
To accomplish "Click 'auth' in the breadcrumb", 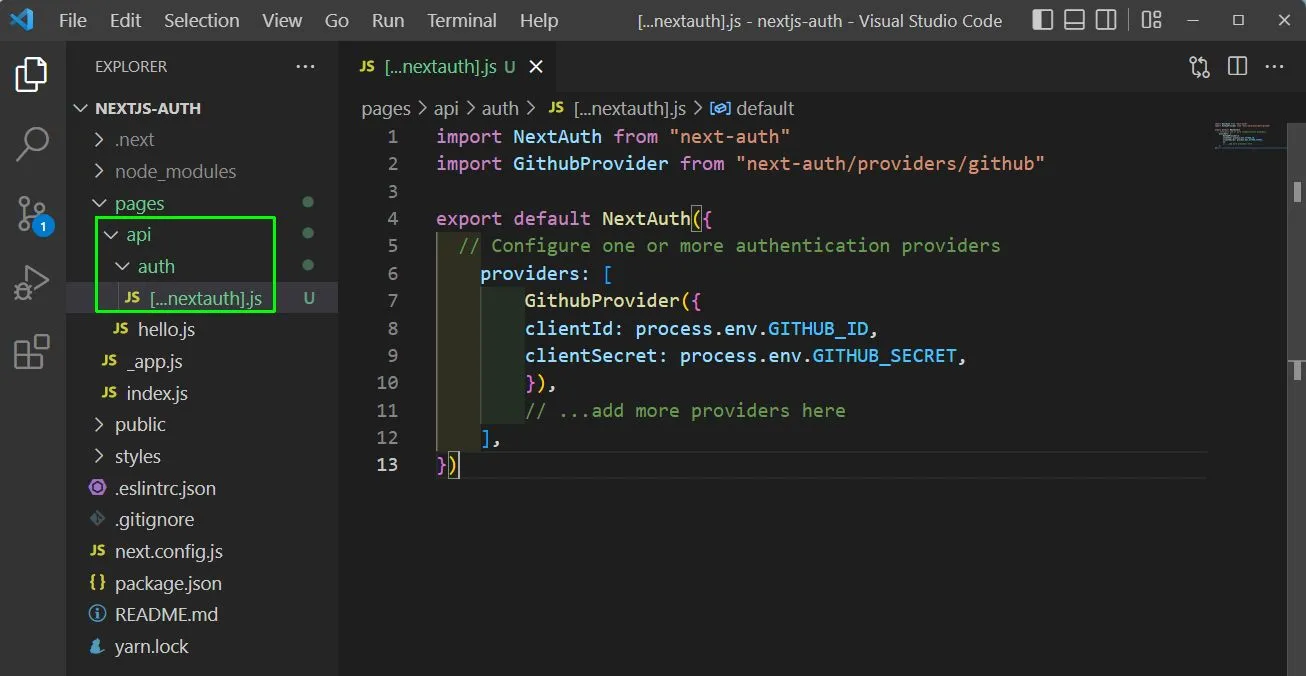I will pyautogui.click(x=500, y=108).
